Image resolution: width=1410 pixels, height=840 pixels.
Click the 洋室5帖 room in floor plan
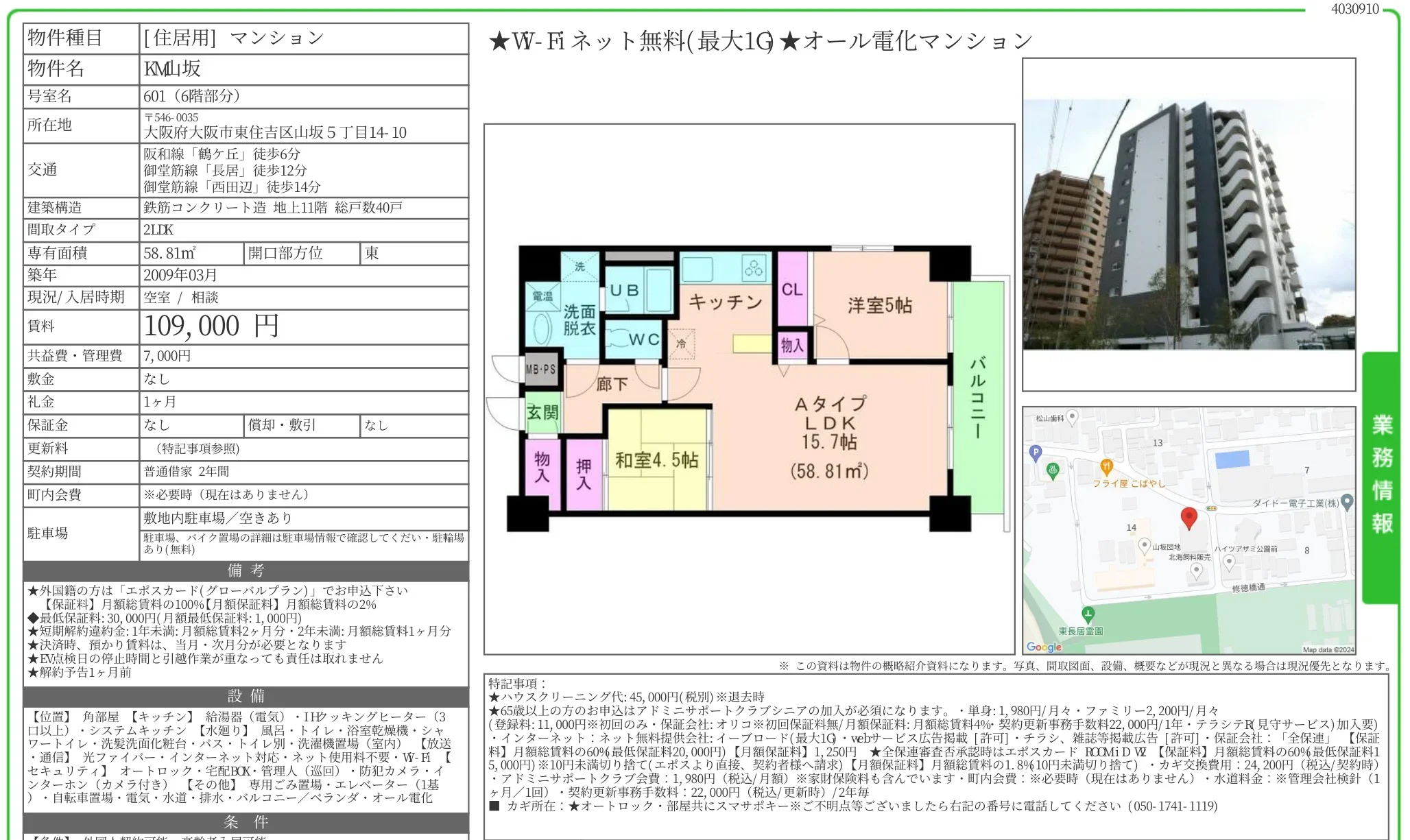pos(880,306)
